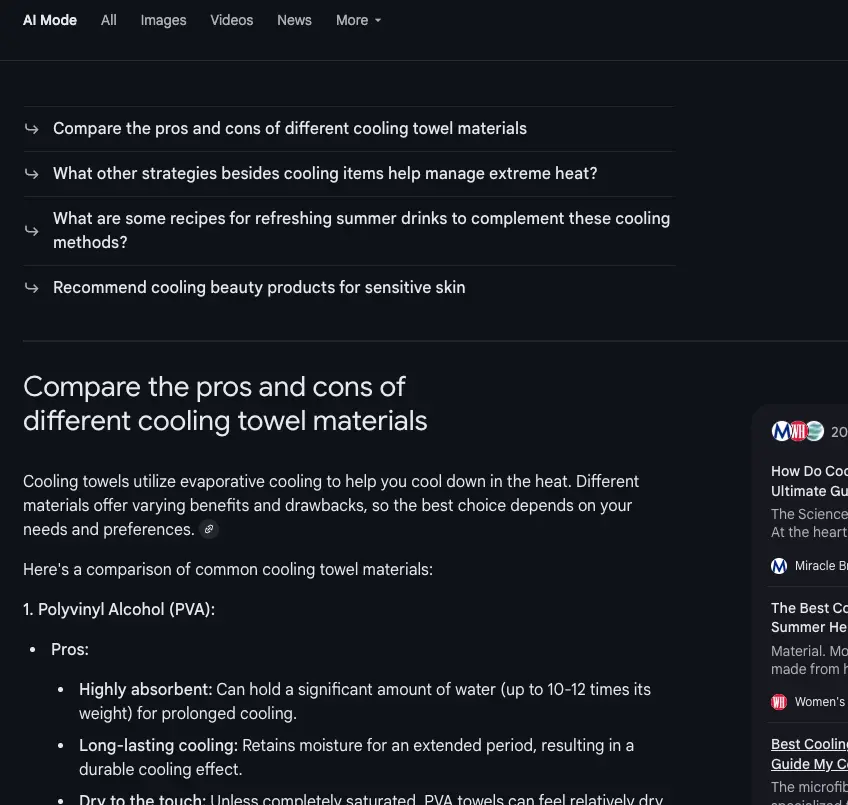Open the All results tab
This screenshot has height=805, width=848.
[109, 21]
